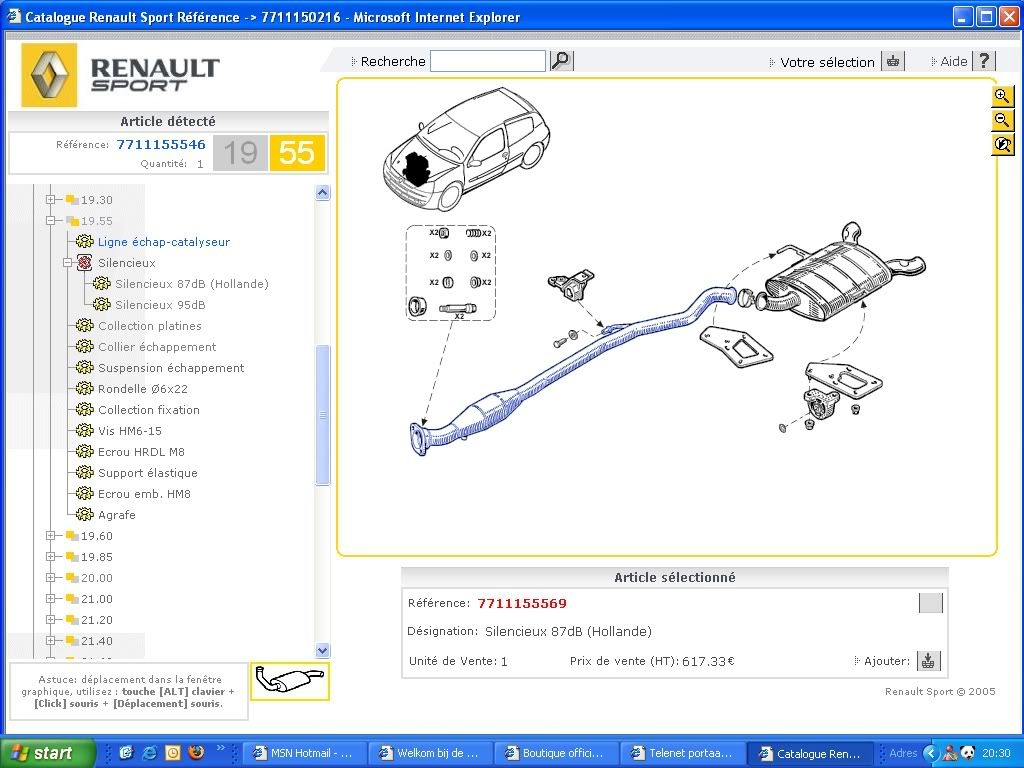1024x768 pixels.
Task: Select Ligne échap-catalyseur in the tree
Action: click(164, 242)
